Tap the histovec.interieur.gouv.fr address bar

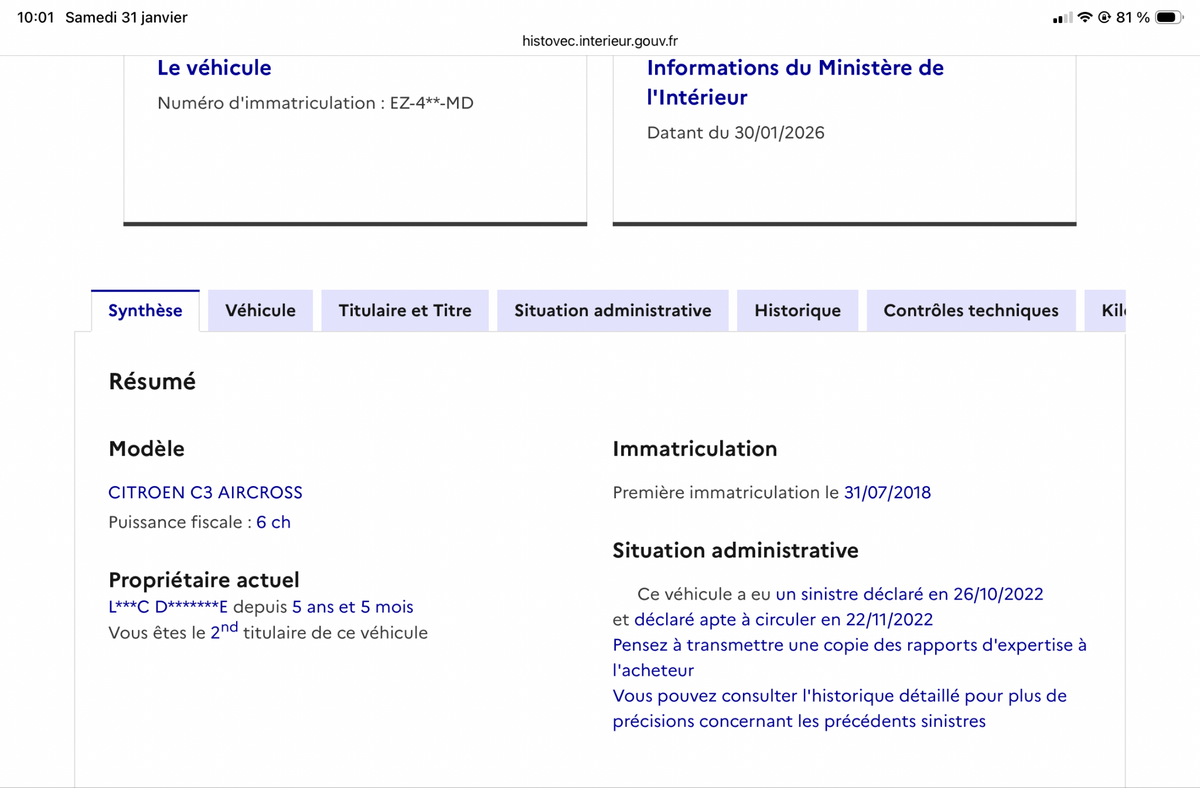tap(599, 41)
